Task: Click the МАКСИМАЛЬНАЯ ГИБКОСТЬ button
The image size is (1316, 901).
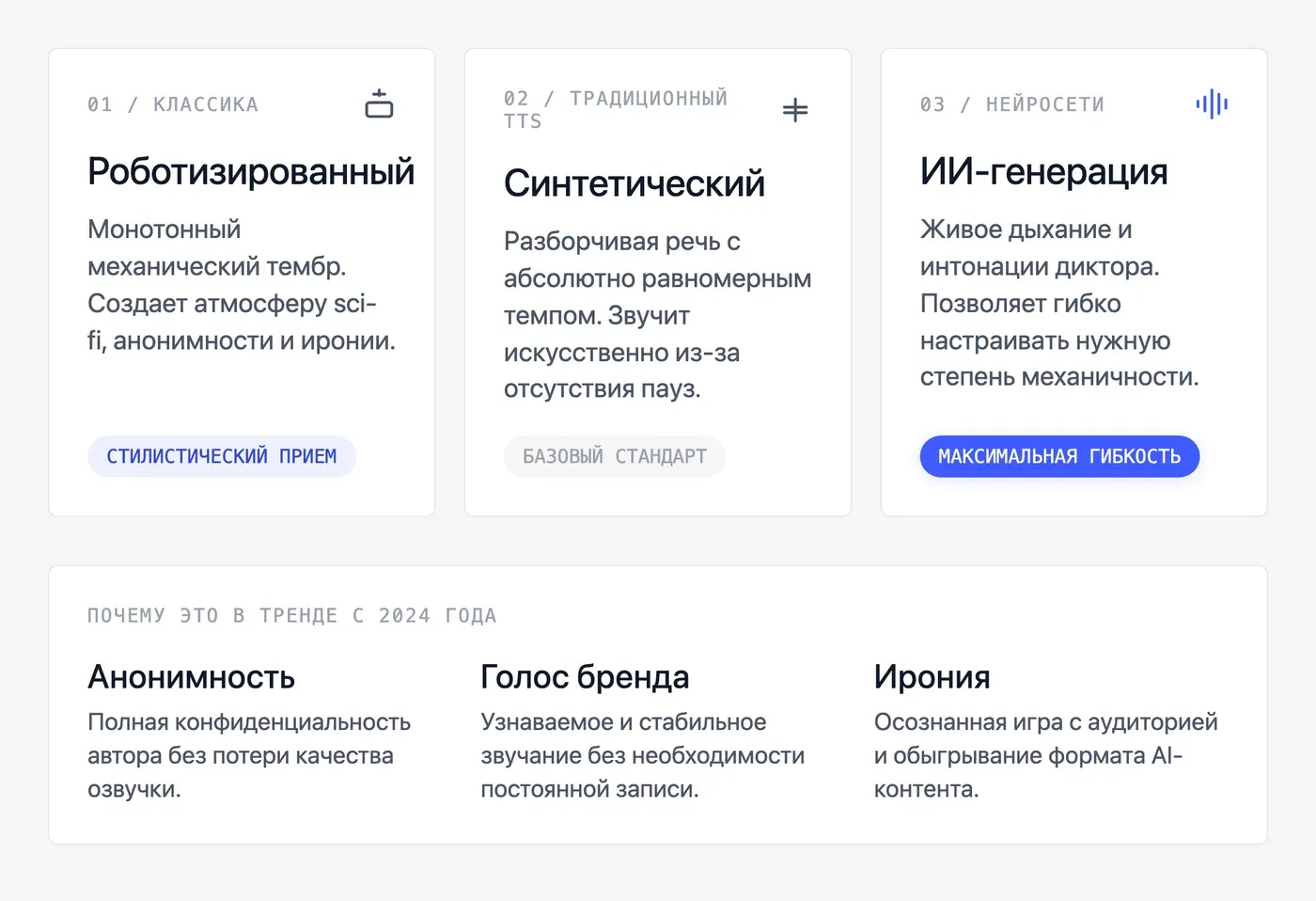Action: click(1059, 456)
